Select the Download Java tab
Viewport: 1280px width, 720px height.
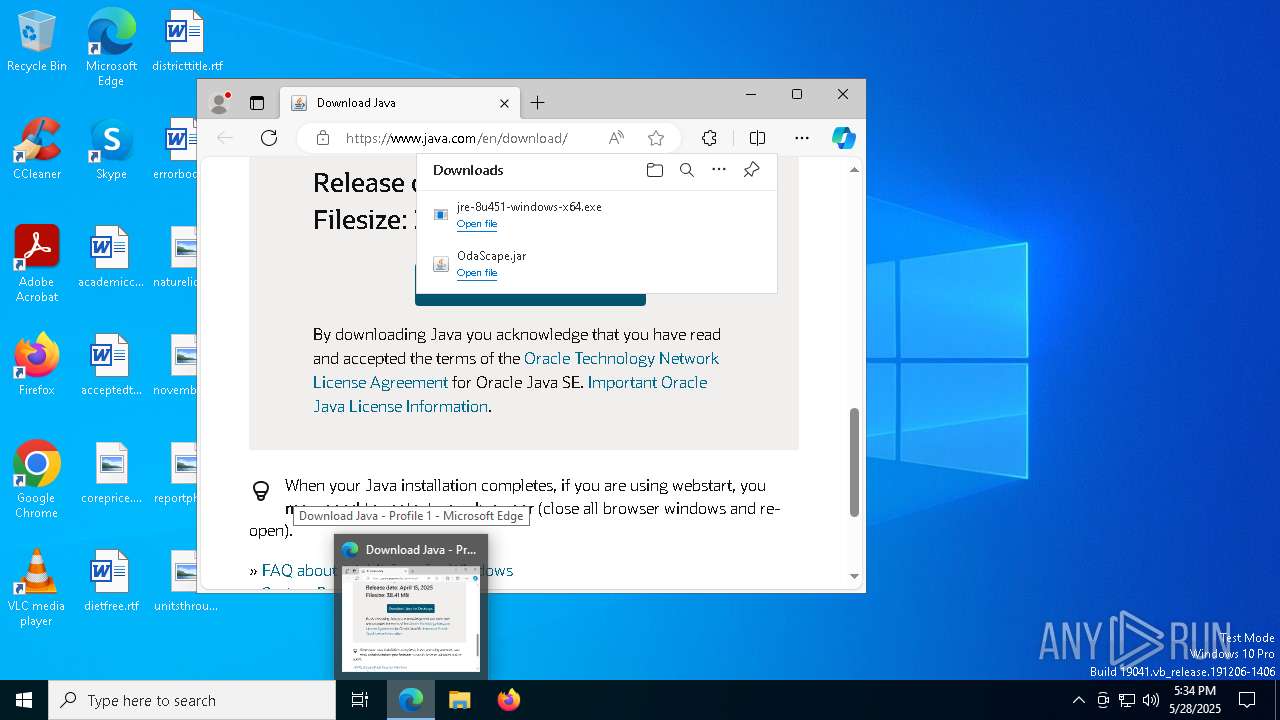pyautogui.click(x=400, y=103)
